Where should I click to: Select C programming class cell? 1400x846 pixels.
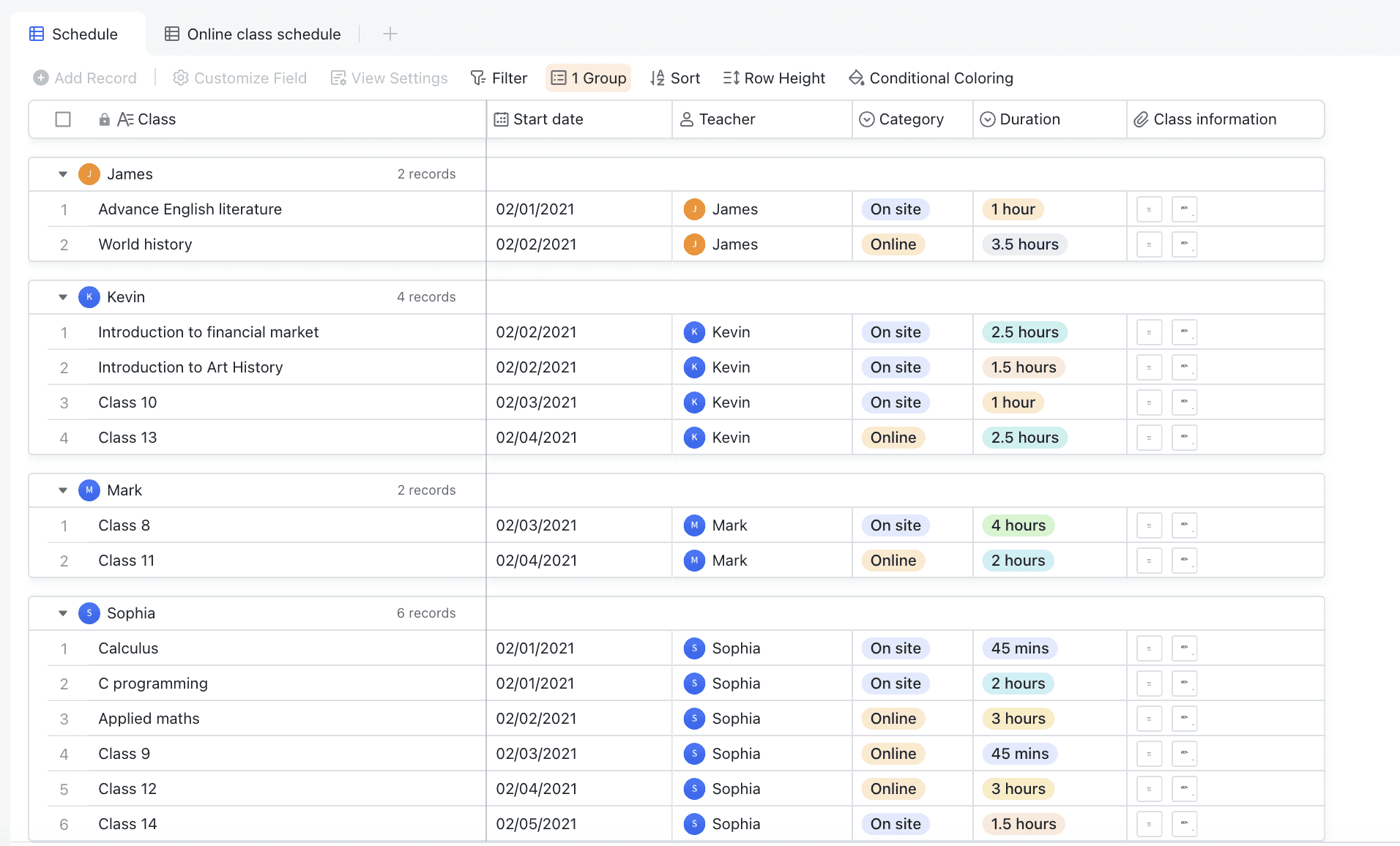tap(287, 684)
